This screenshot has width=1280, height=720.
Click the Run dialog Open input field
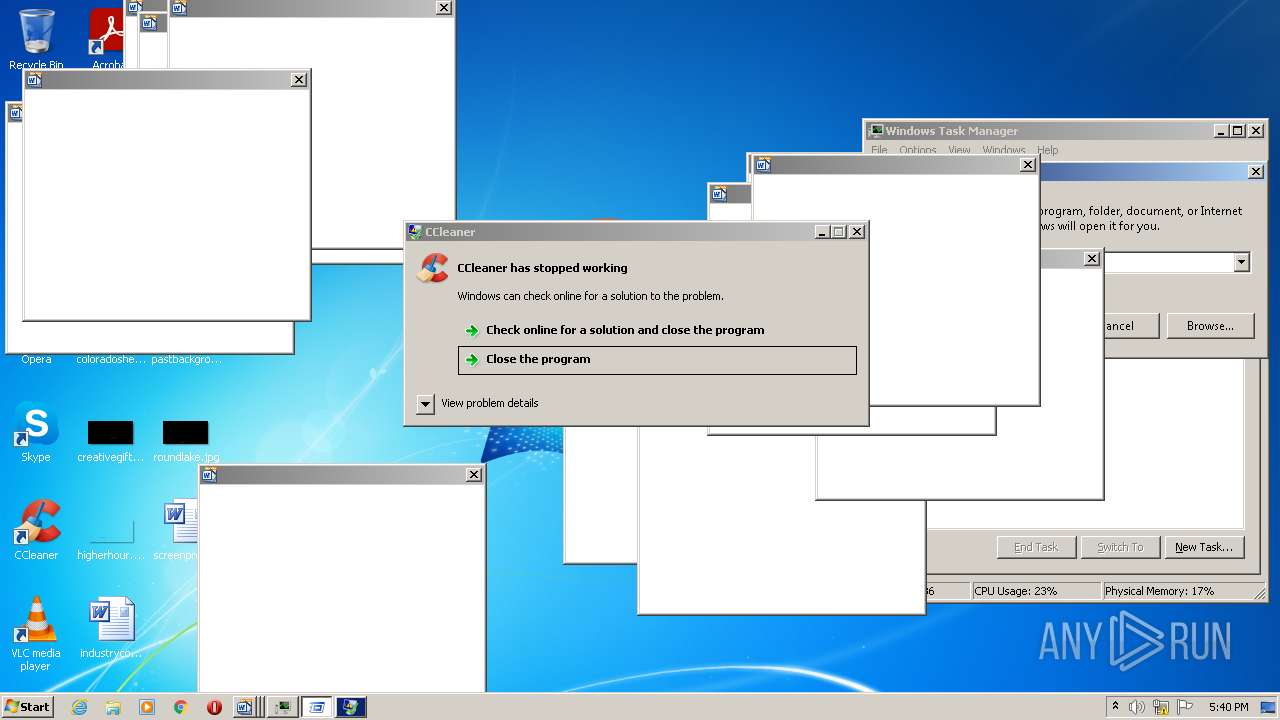[x=1168, y=262]
